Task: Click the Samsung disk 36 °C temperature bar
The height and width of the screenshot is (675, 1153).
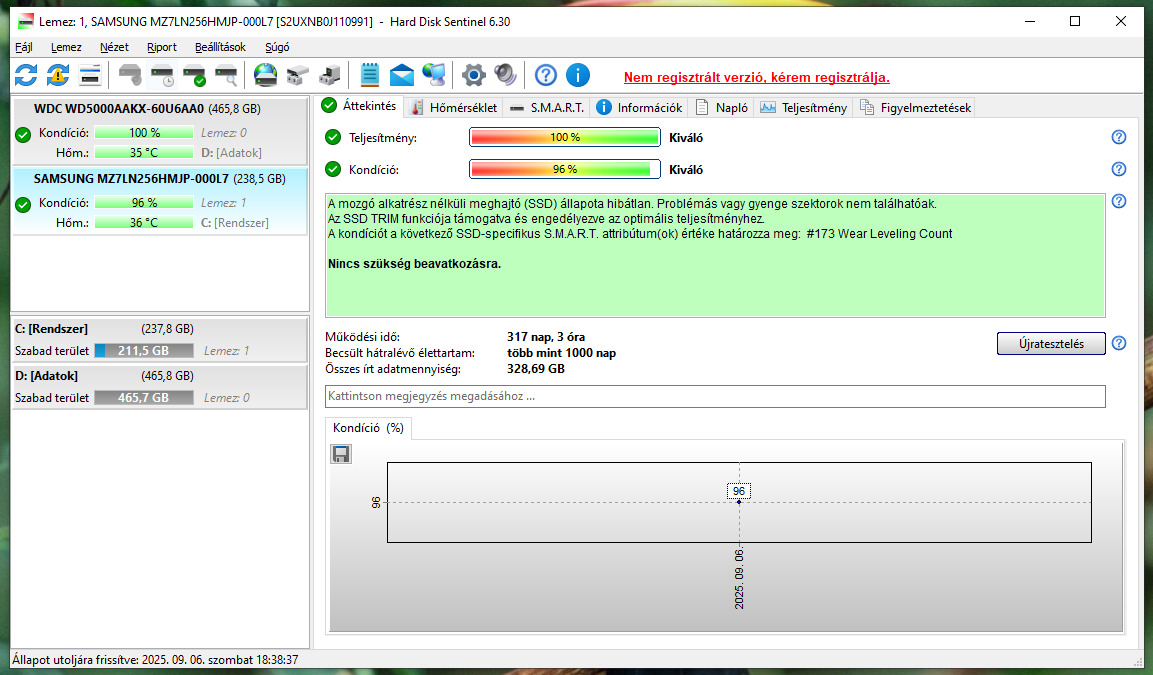Action: pos(144,223)
